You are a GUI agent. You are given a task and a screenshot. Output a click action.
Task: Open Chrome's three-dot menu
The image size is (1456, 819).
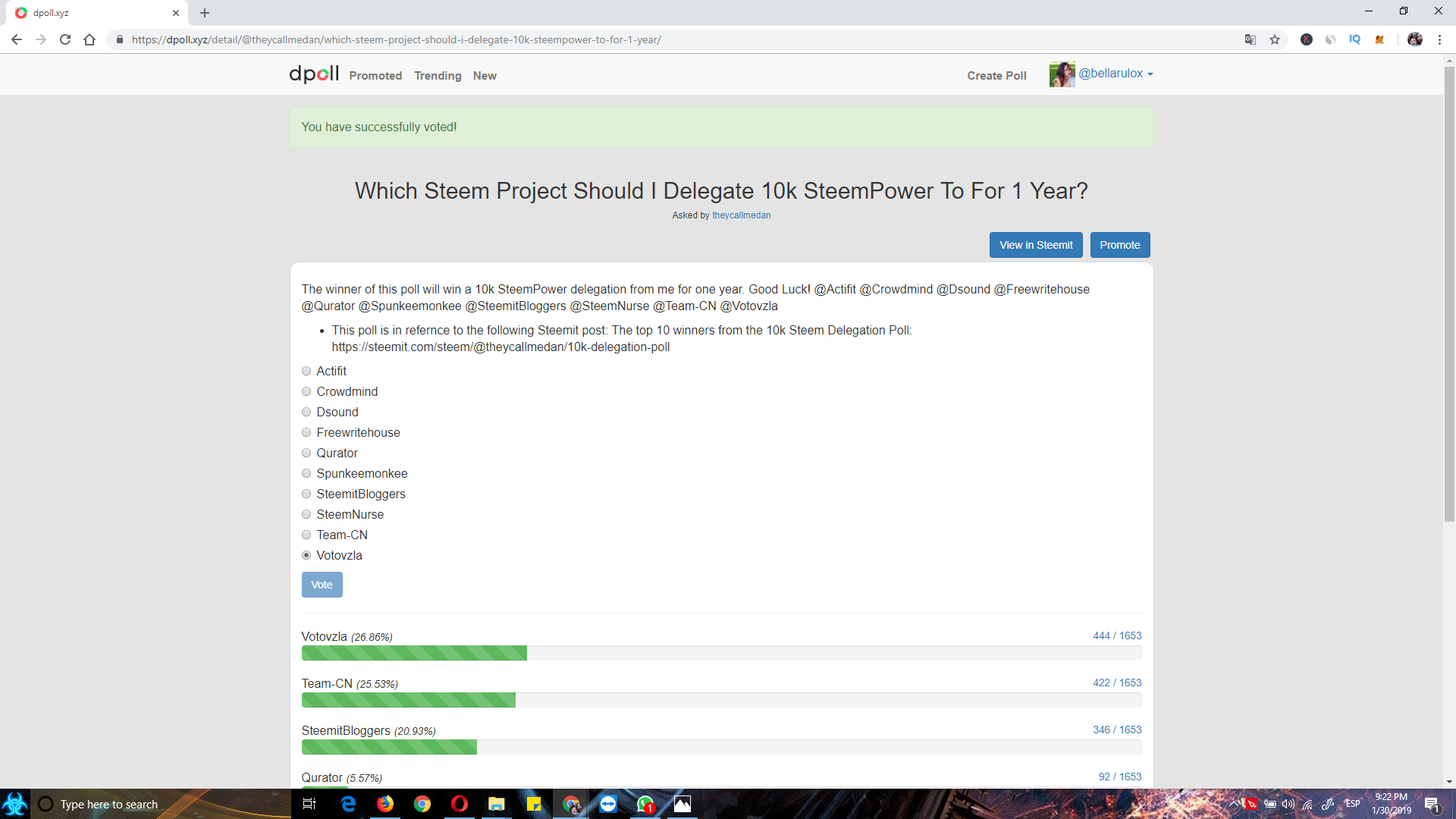pyautogui.click(x=1439, y=39)
